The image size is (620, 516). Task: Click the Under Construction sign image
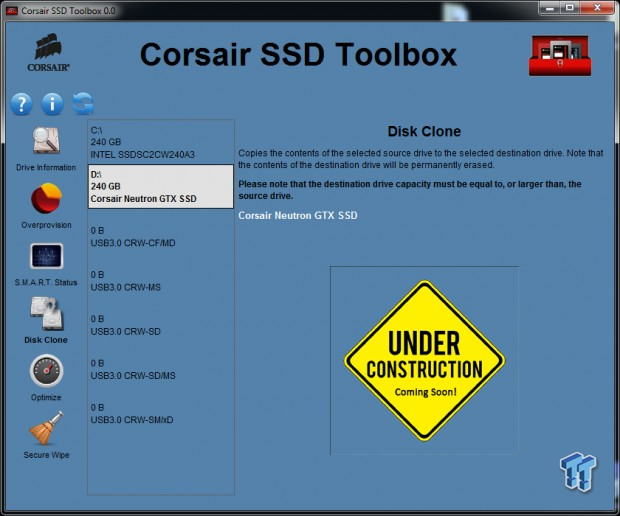click(x=424, y=361)
